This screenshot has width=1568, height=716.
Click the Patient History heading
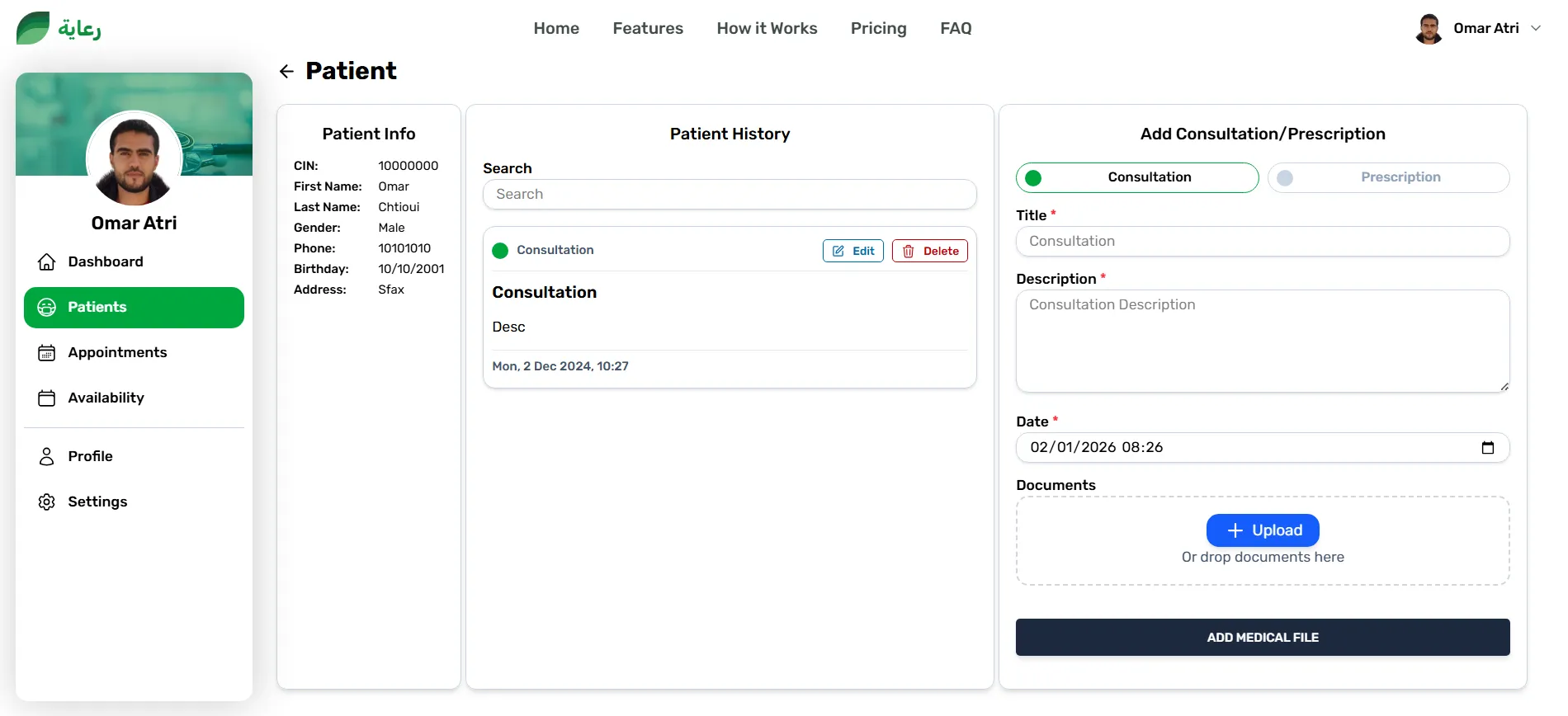(x=730, y=134)
